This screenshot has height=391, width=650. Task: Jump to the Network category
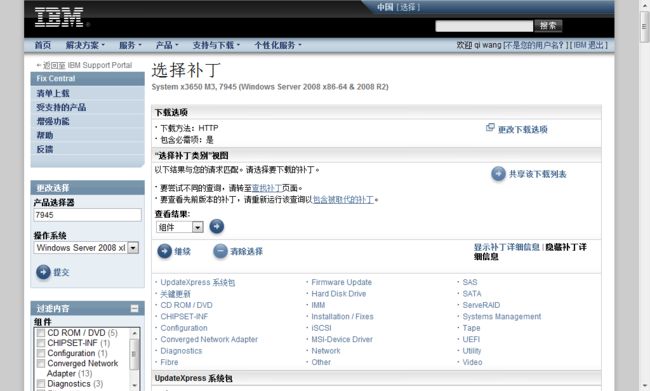coord(326,351)
